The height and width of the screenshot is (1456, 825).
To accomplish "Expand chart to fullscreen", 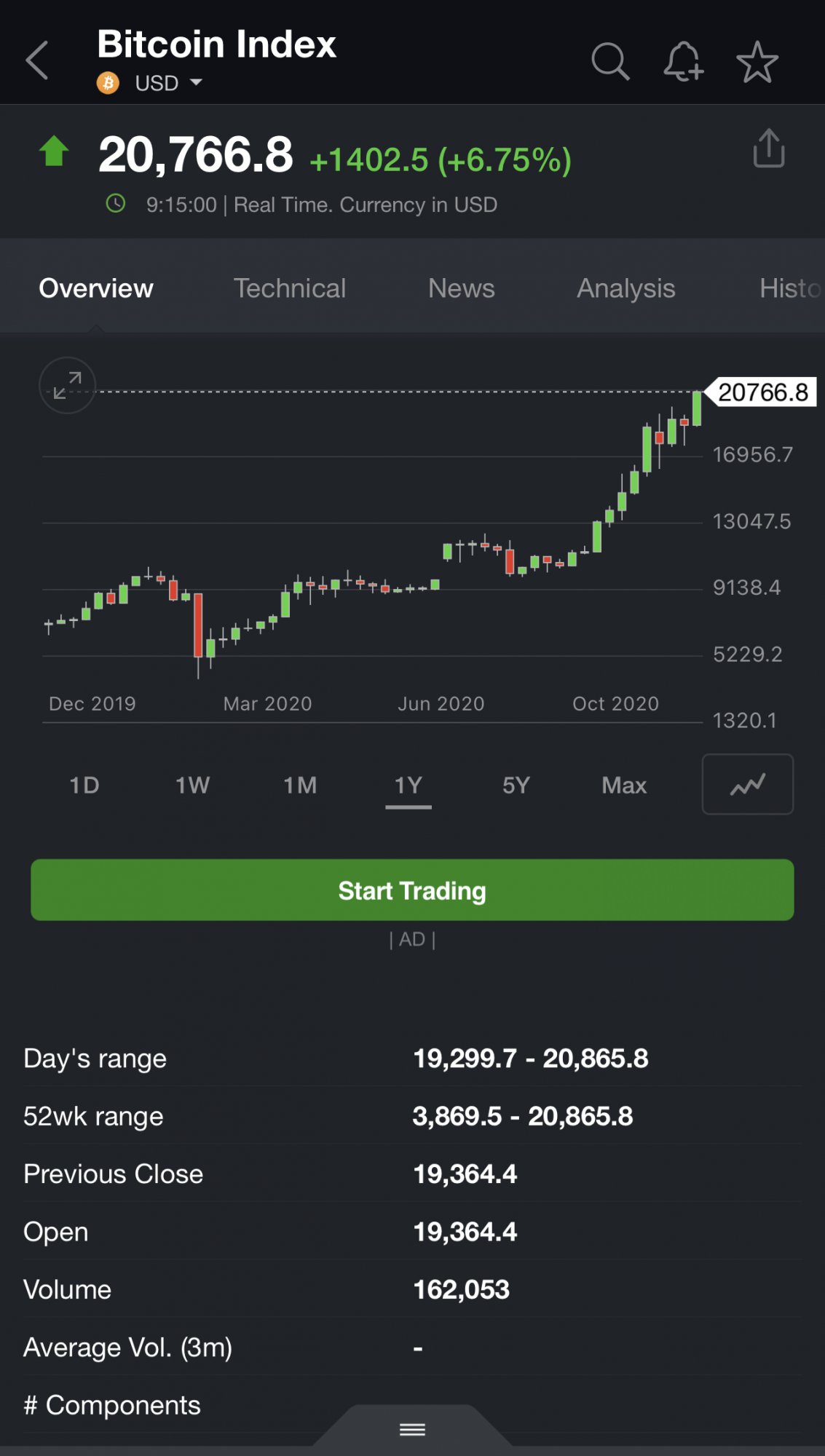I will [68, 386].
